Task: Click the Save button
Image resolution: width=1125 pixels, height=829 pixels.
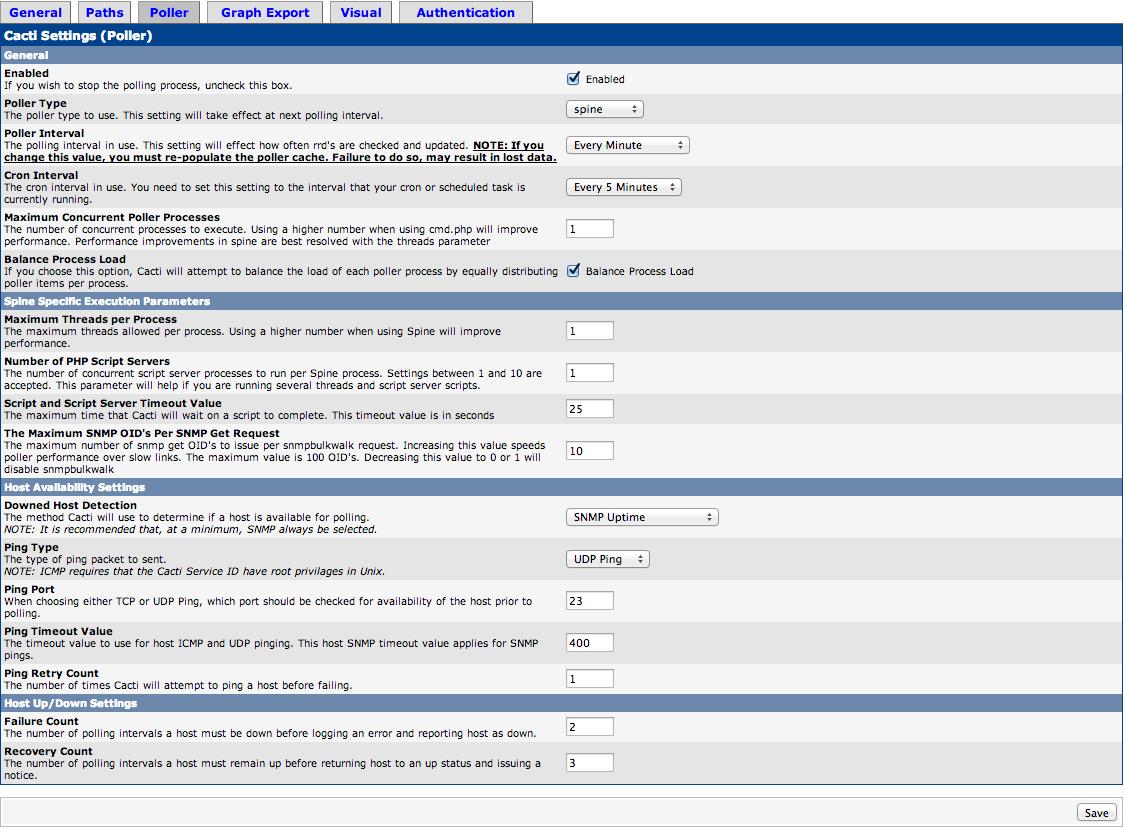Action: (1096, 812)
